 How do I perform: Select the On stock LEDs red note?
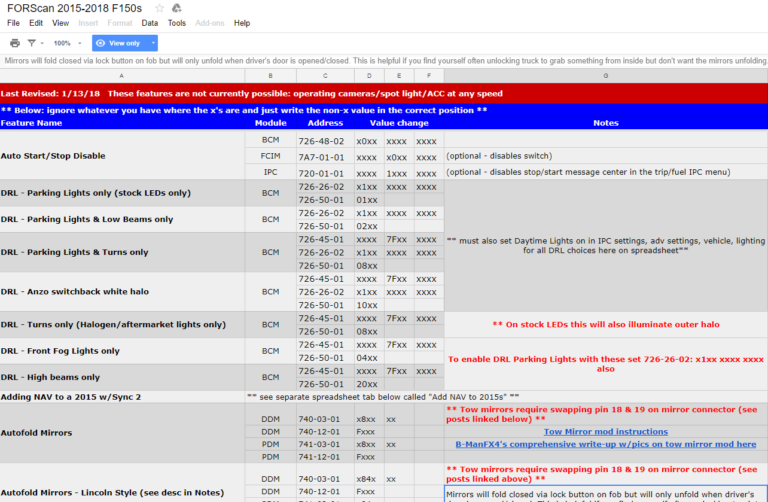pyautogui.click(x=606, y=325)
